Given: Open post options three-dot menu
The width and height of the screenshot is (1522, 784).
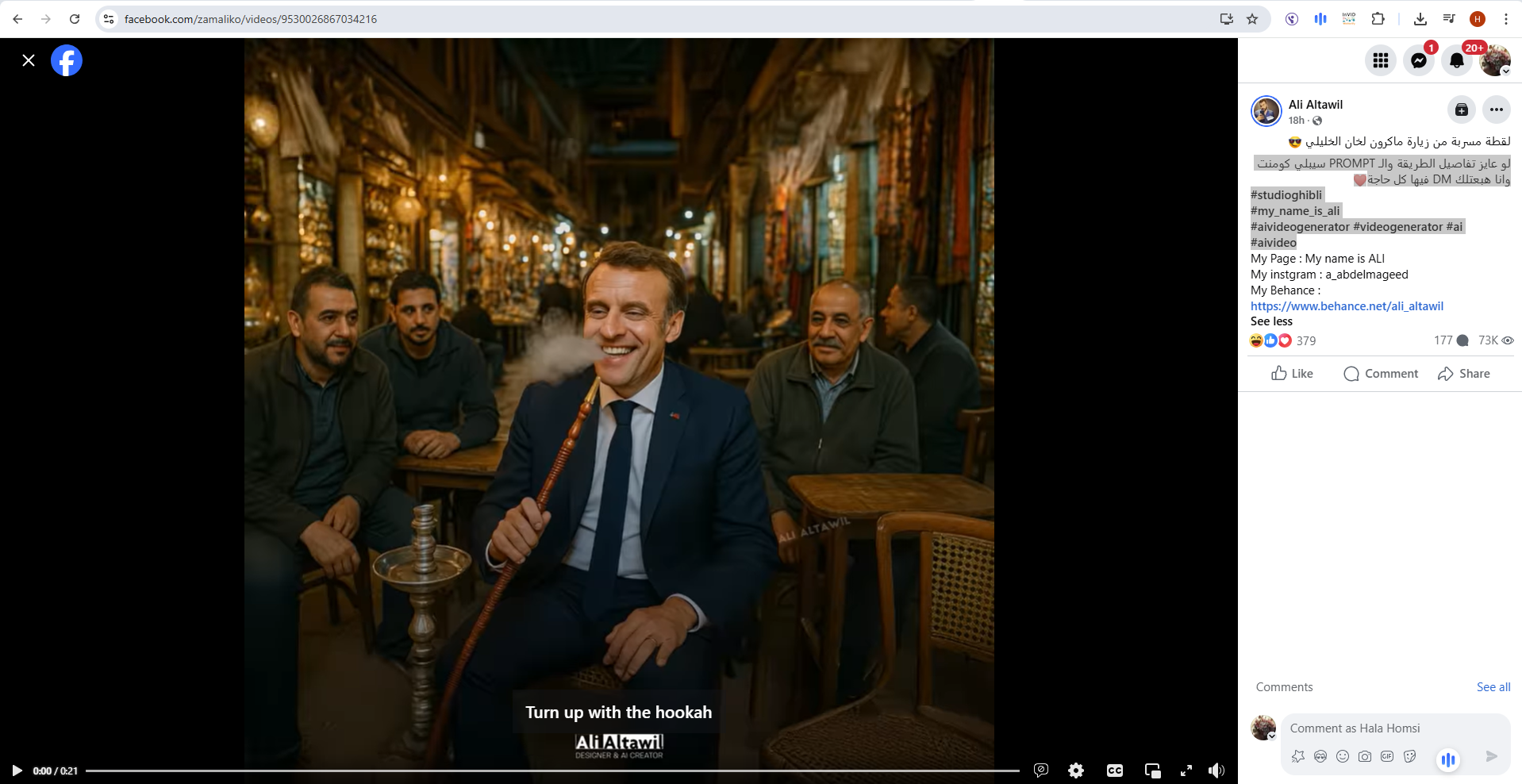Looking at the screenshot, I should pyautogui.click(x=1496, y=110).
